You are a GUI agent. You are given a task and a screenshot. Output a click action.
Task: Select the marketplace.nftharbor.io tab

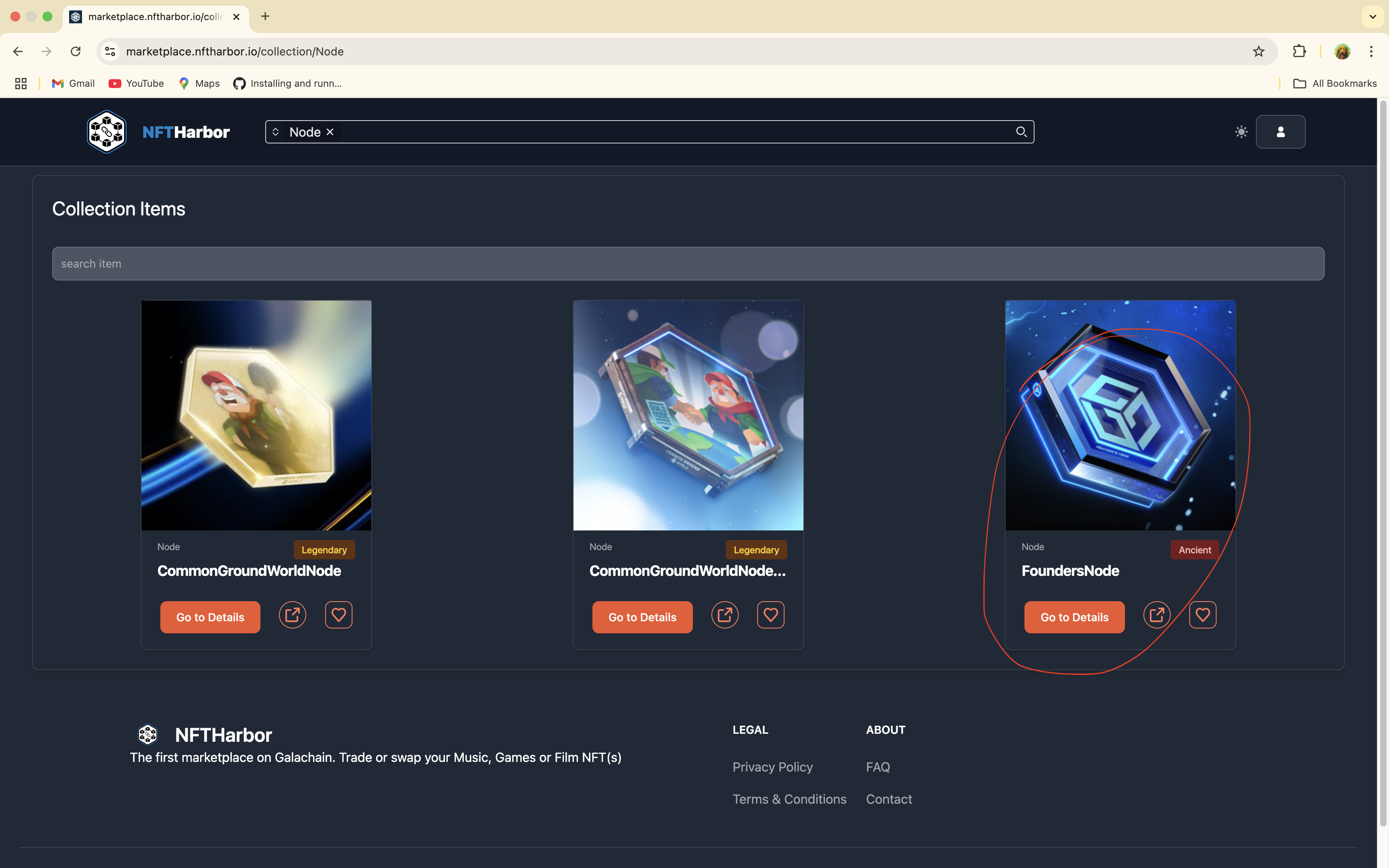click(x=155, y=16)
